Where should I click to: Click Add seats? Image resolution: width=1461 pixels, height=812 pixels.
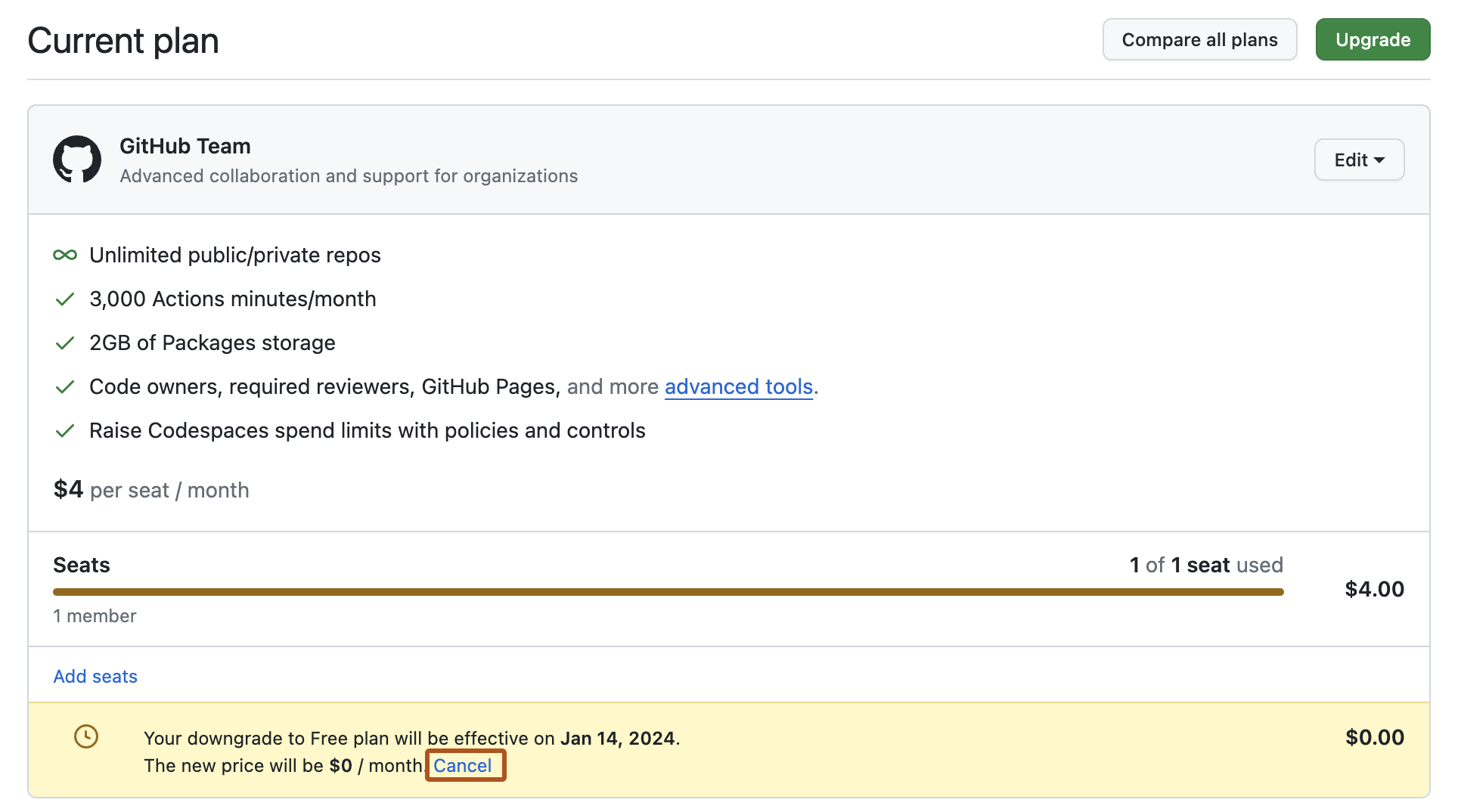95,676
